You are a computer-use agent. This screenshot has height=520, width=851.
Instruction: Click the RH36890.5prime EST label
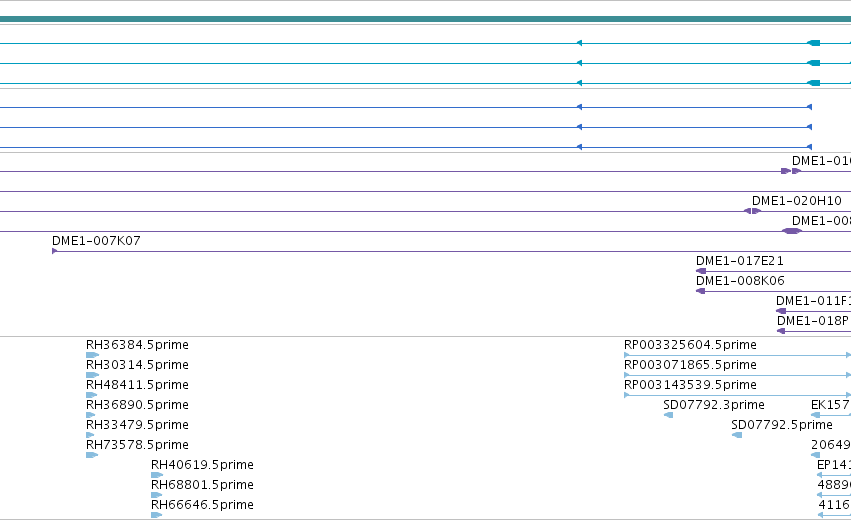click(137, 405)
